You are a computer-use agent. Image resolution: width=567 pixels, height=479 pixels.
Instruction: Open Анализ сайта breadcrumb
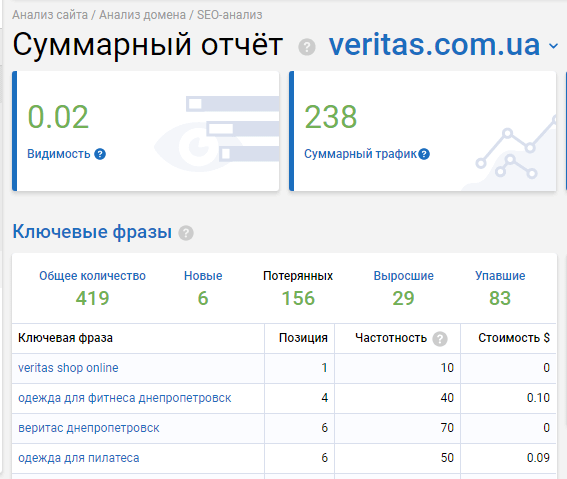click(x=50, y=15)
